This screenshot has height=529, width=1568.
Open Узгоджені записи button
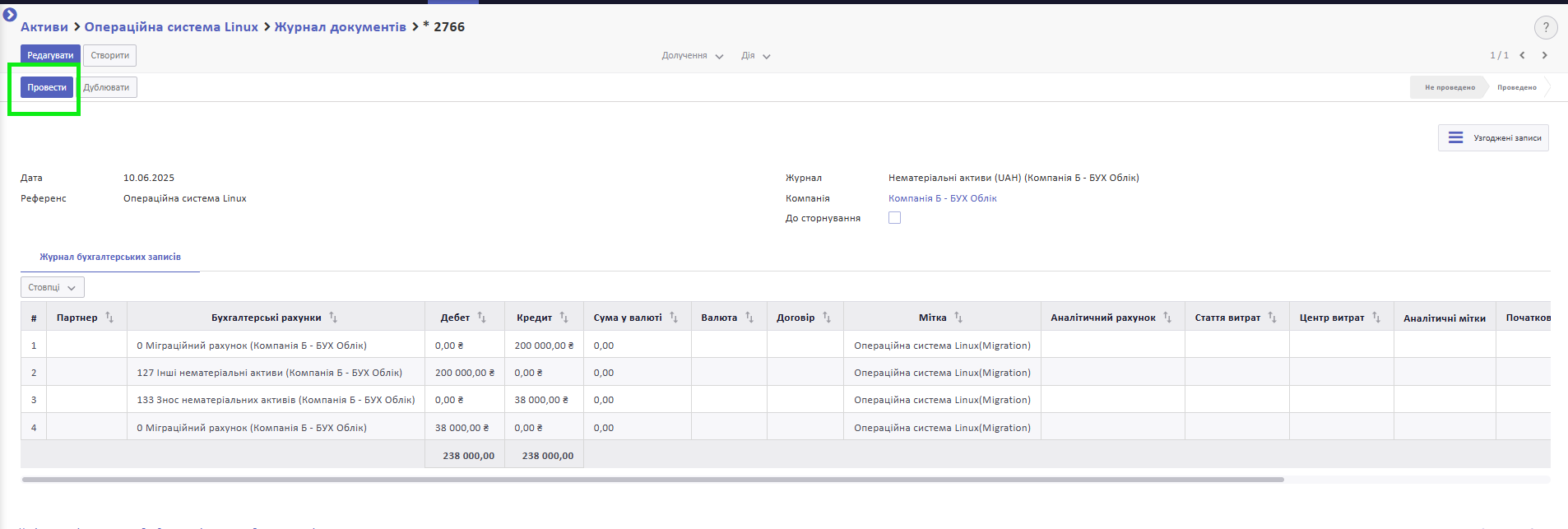pos(1493,138)
